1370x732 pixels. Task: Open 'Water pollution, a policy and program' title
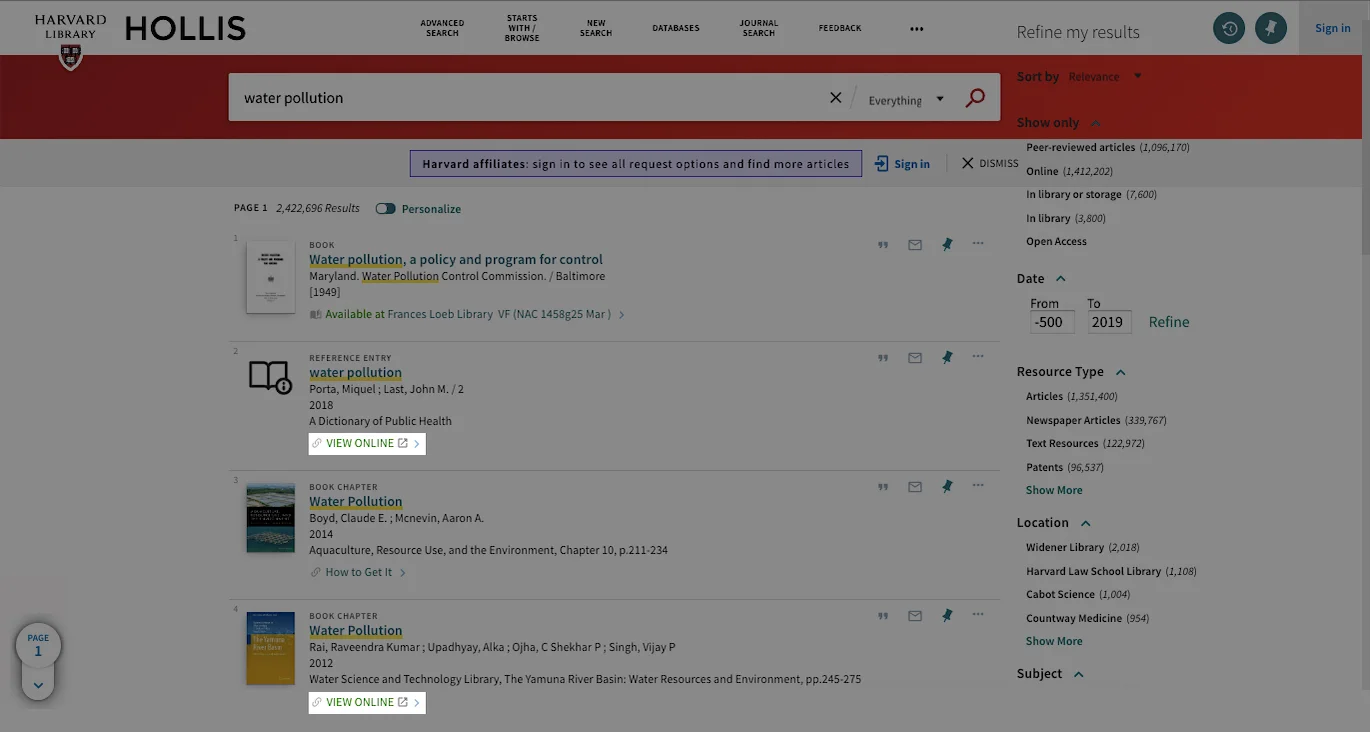click(456, 259)
